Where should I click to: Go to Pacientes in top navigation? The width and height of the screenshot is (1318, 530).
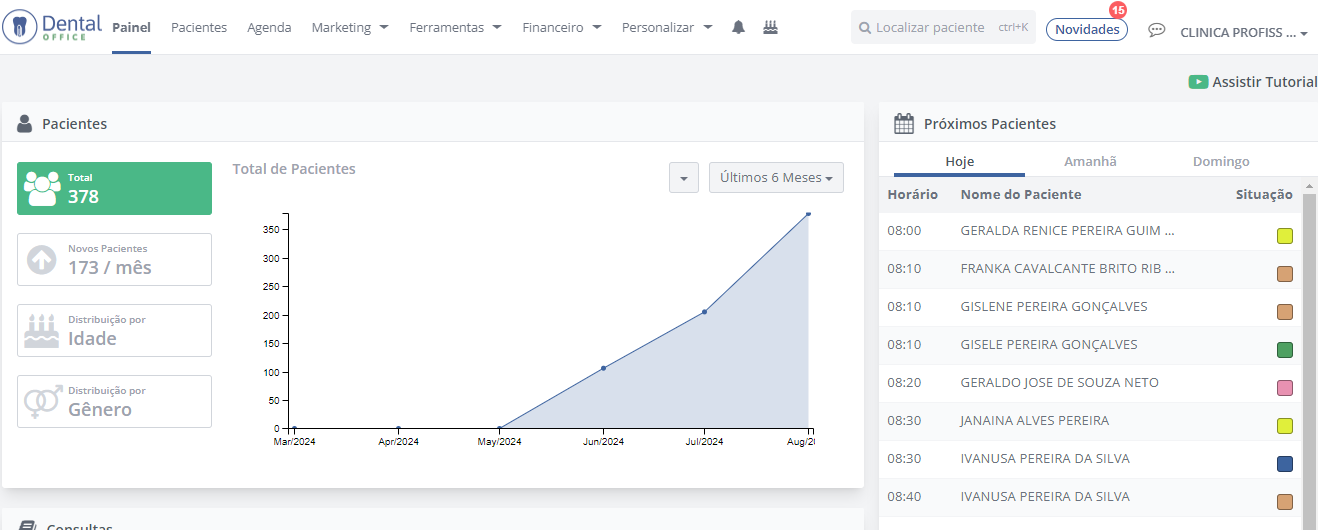(x=199, y=28)
